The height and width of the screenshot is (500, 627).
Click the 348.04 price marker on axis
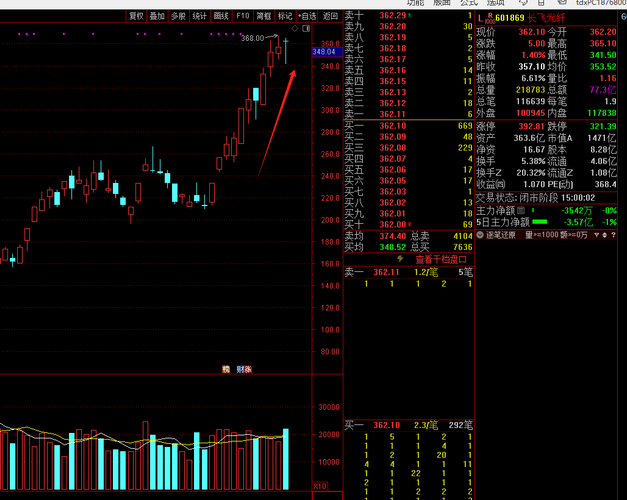[x=327, y=52]
